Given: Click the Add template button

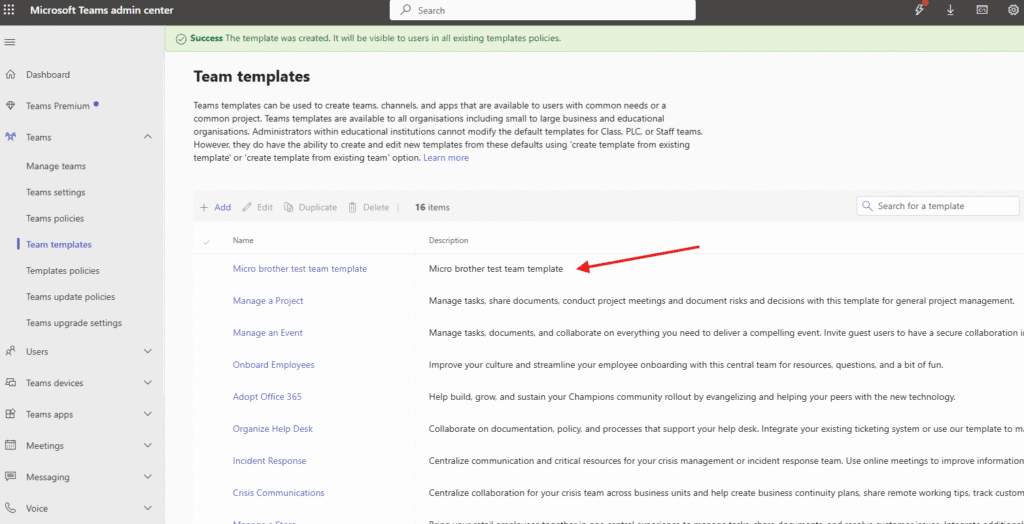Looking at the screenshot, I should coord(215,207).
